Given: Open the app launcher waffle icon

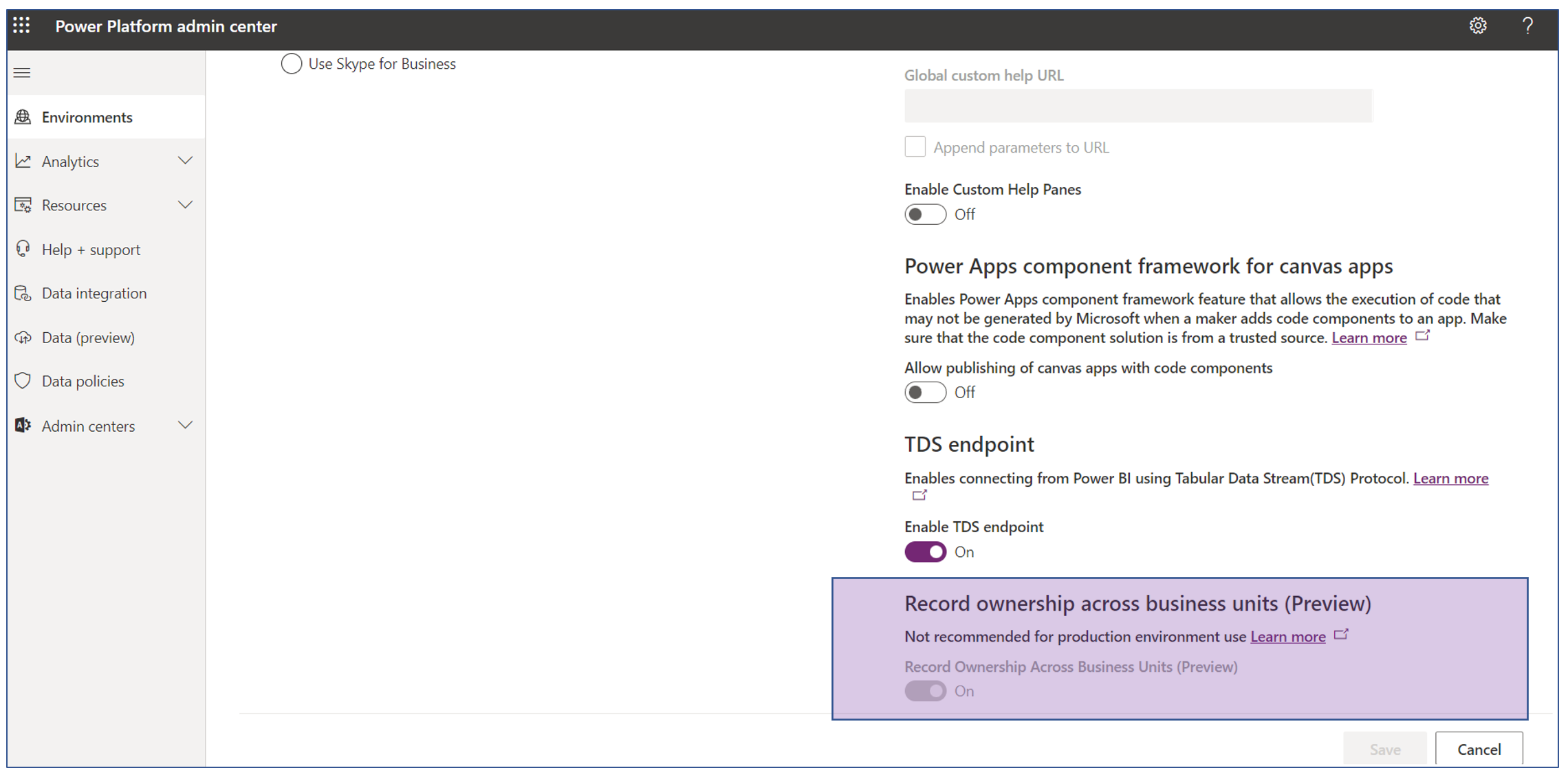Looking at the screenshot, I should tap(21, 26).
